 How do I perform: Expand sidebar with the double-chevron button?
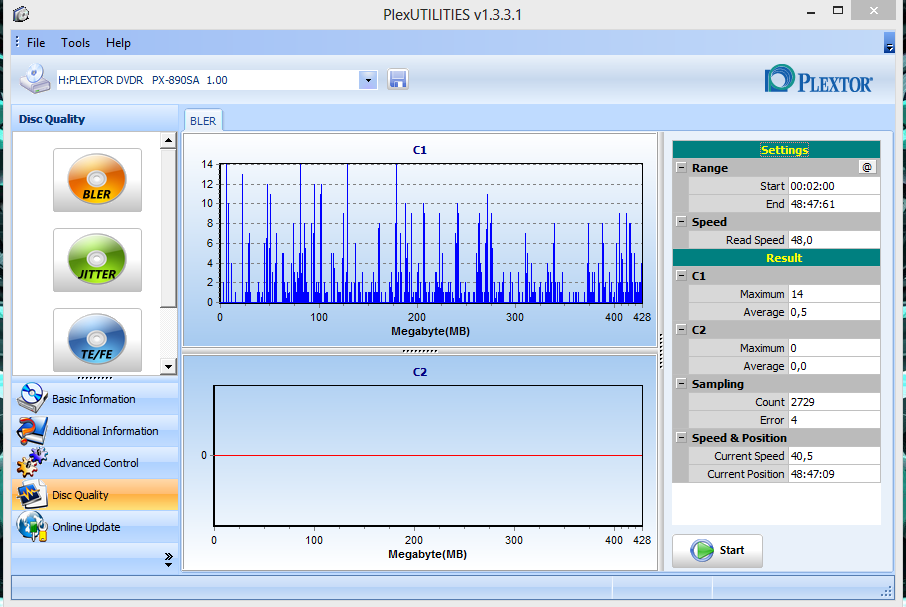tap(168, 560)
